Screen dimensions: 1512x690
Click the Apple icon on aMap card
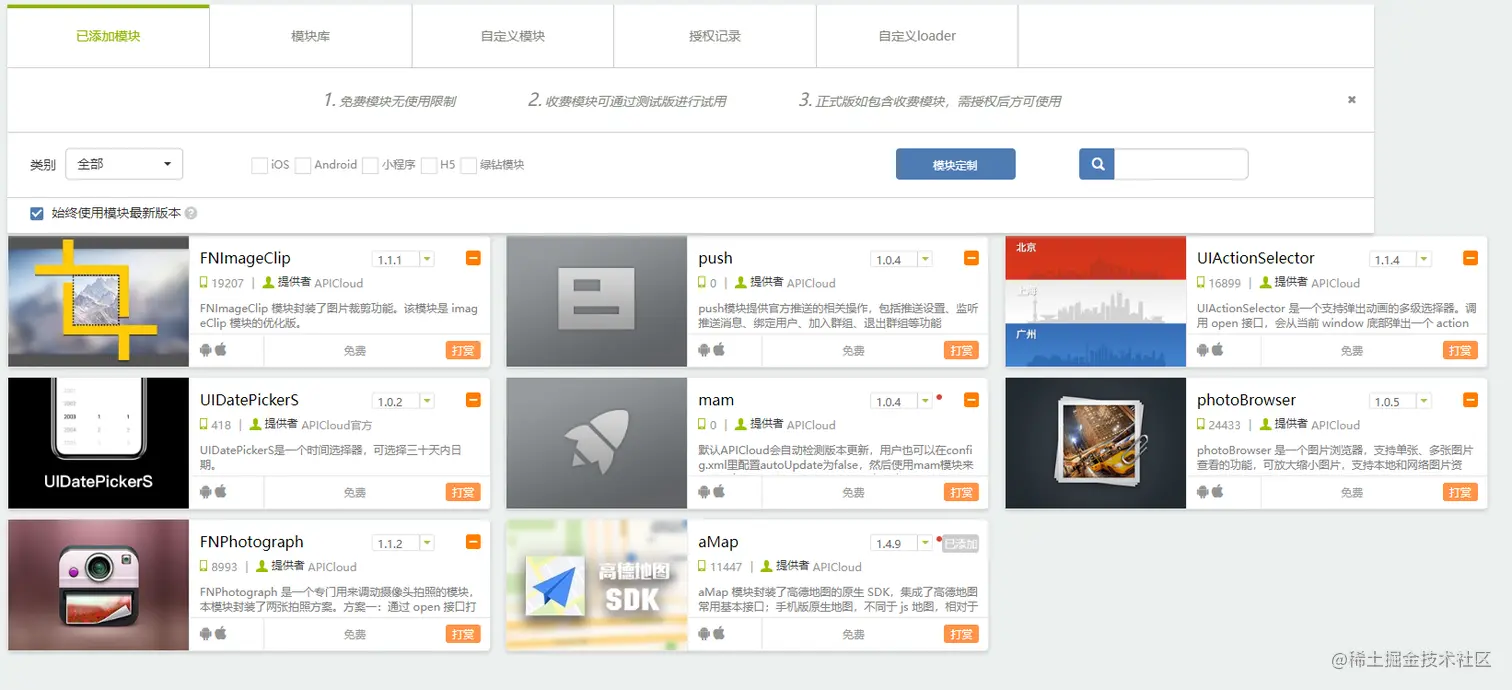(718, 634)
